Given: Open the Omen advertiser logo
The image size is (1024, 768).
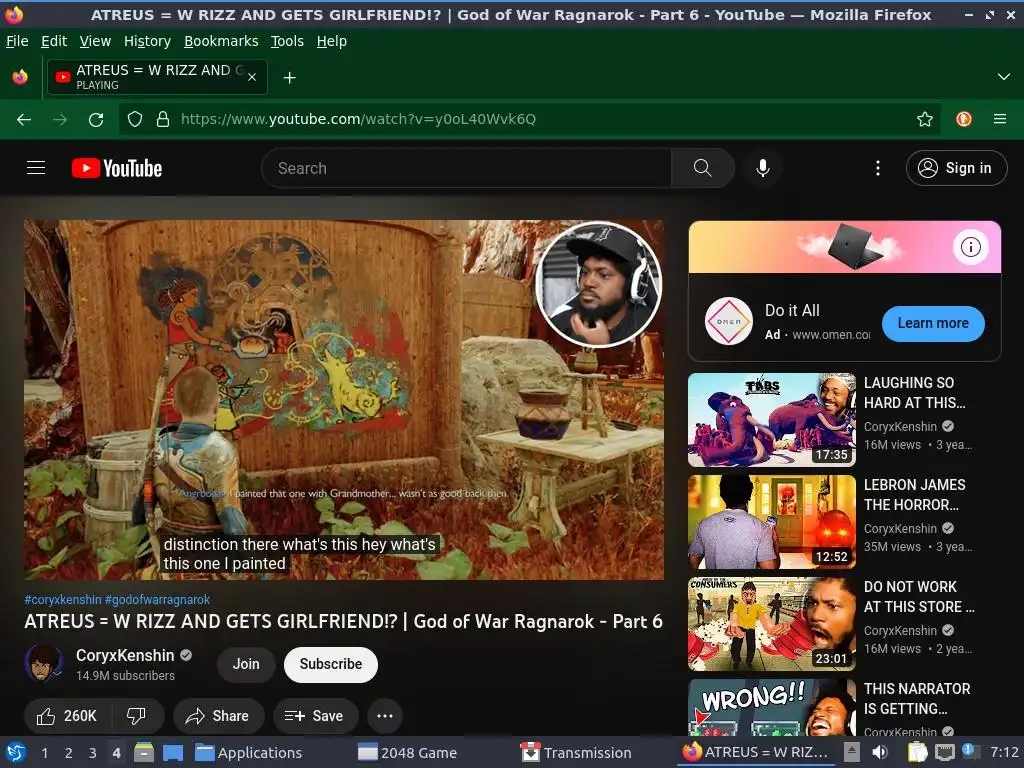Looking at the screenshot, I should point(729,321).
